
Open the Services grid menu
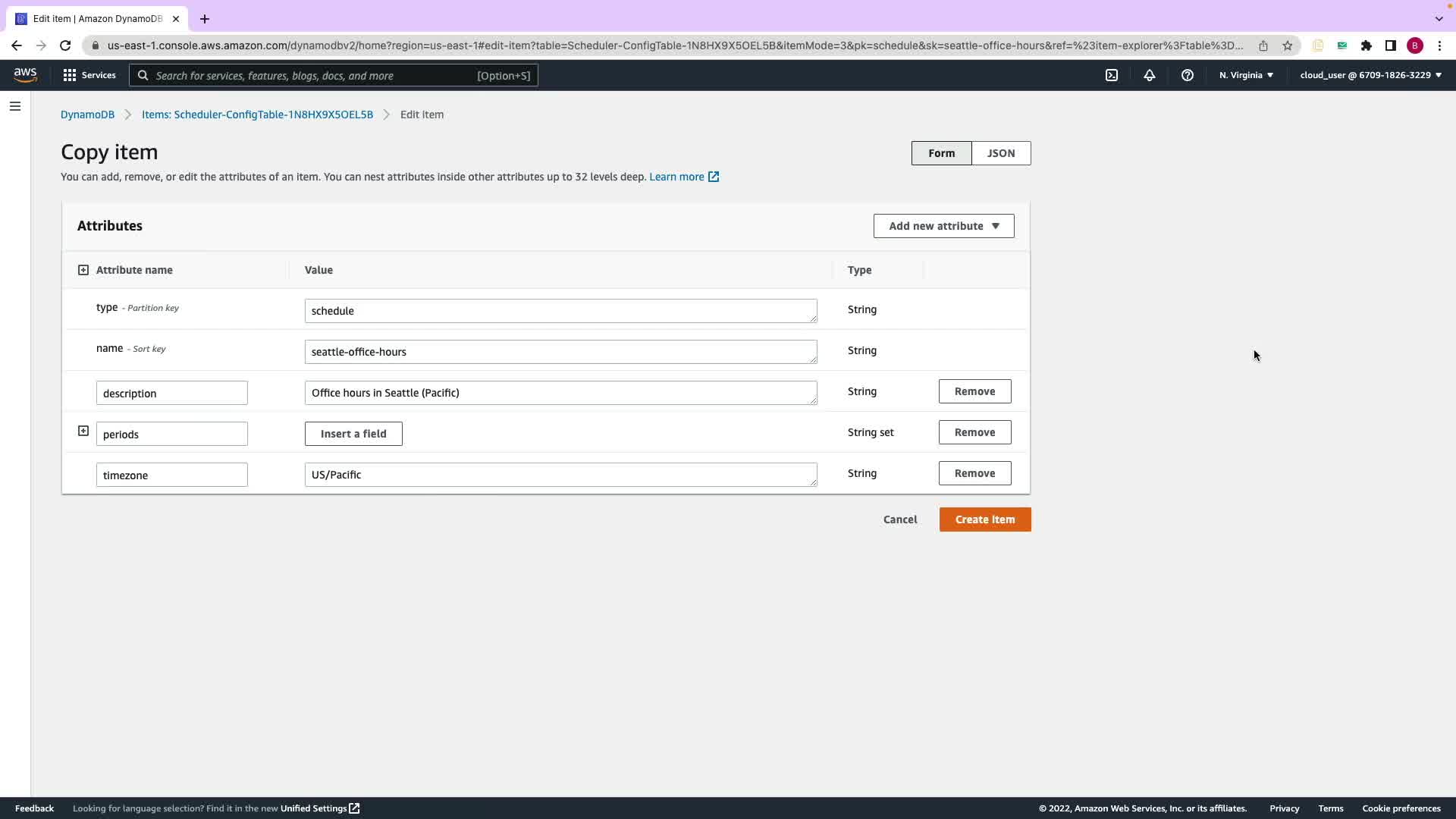pyautogui.click(x=89, y=75)
